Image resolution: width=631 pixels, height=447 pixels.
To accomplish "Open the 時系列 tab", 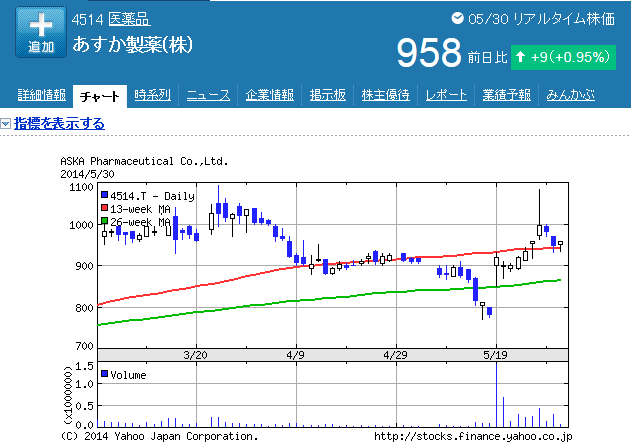I will tap(153, 95).
